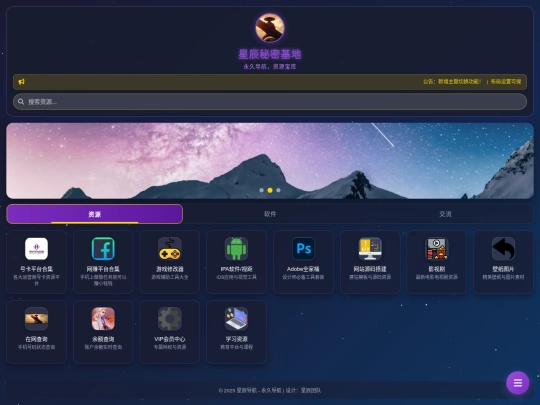The width and height of the screenshot is (540, 405).
Task: Open the 网赚平台合集 f-logo icon
Action: 103,249
